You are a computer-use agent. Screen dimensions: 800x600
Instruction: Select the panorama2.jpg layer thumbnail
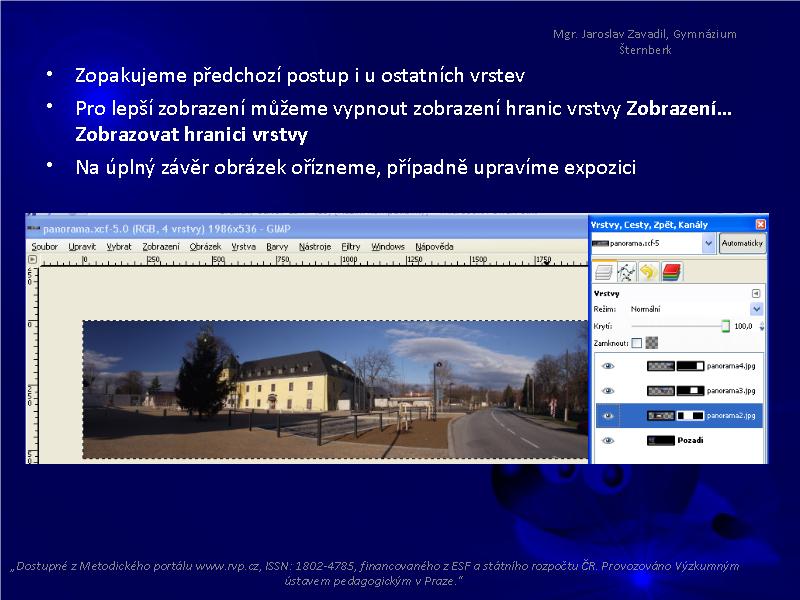tap(660, 416)
